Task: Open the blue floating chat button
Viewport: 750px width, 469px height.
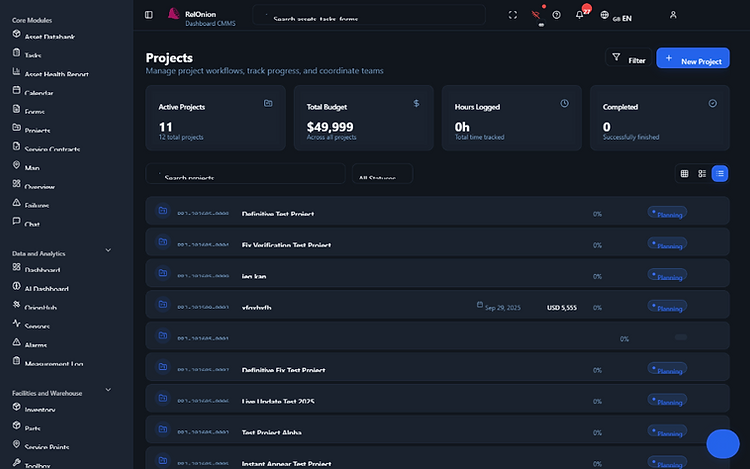Action: (x=723, y=444)
